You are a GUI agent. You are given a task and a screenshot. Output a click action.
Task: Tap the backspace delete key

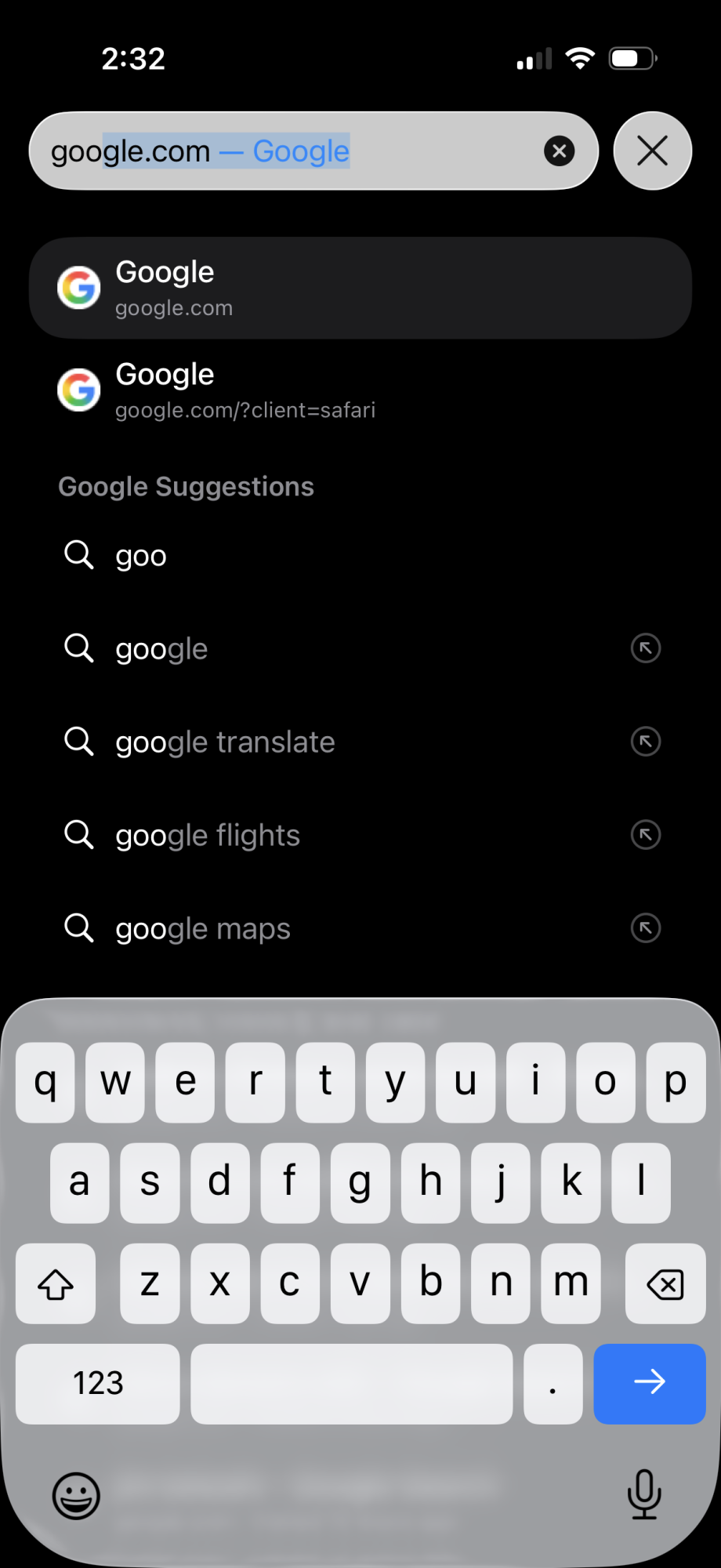[x=665, y=1283]
